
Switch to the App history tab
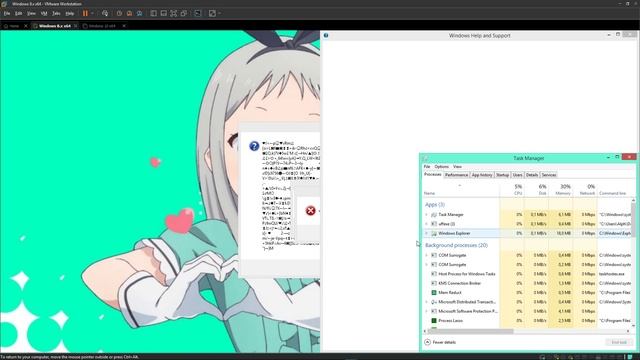(x=482, y=175)
